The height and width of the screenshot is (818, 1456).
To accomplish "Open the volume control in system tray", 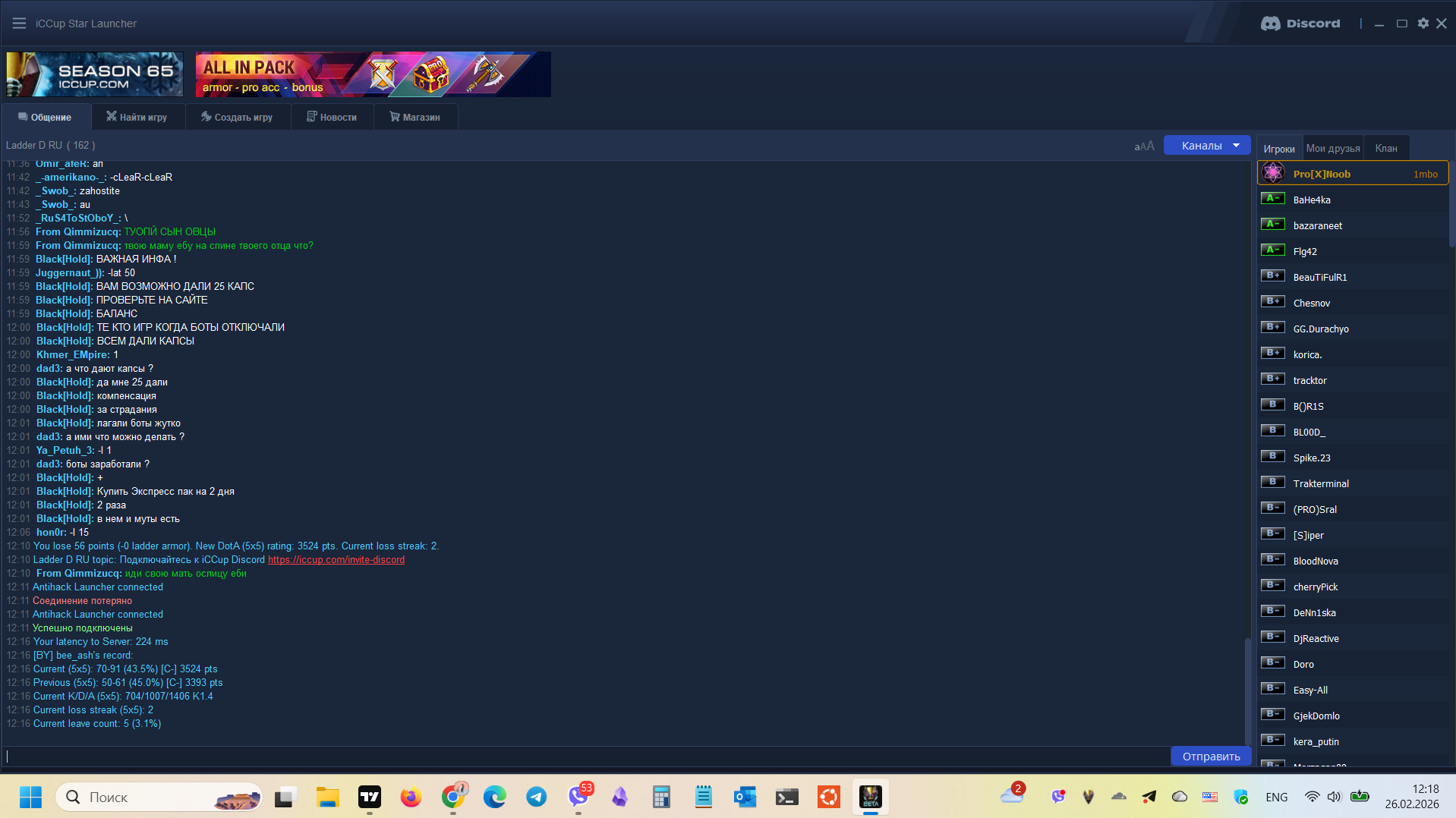I will coord(1334,797).
